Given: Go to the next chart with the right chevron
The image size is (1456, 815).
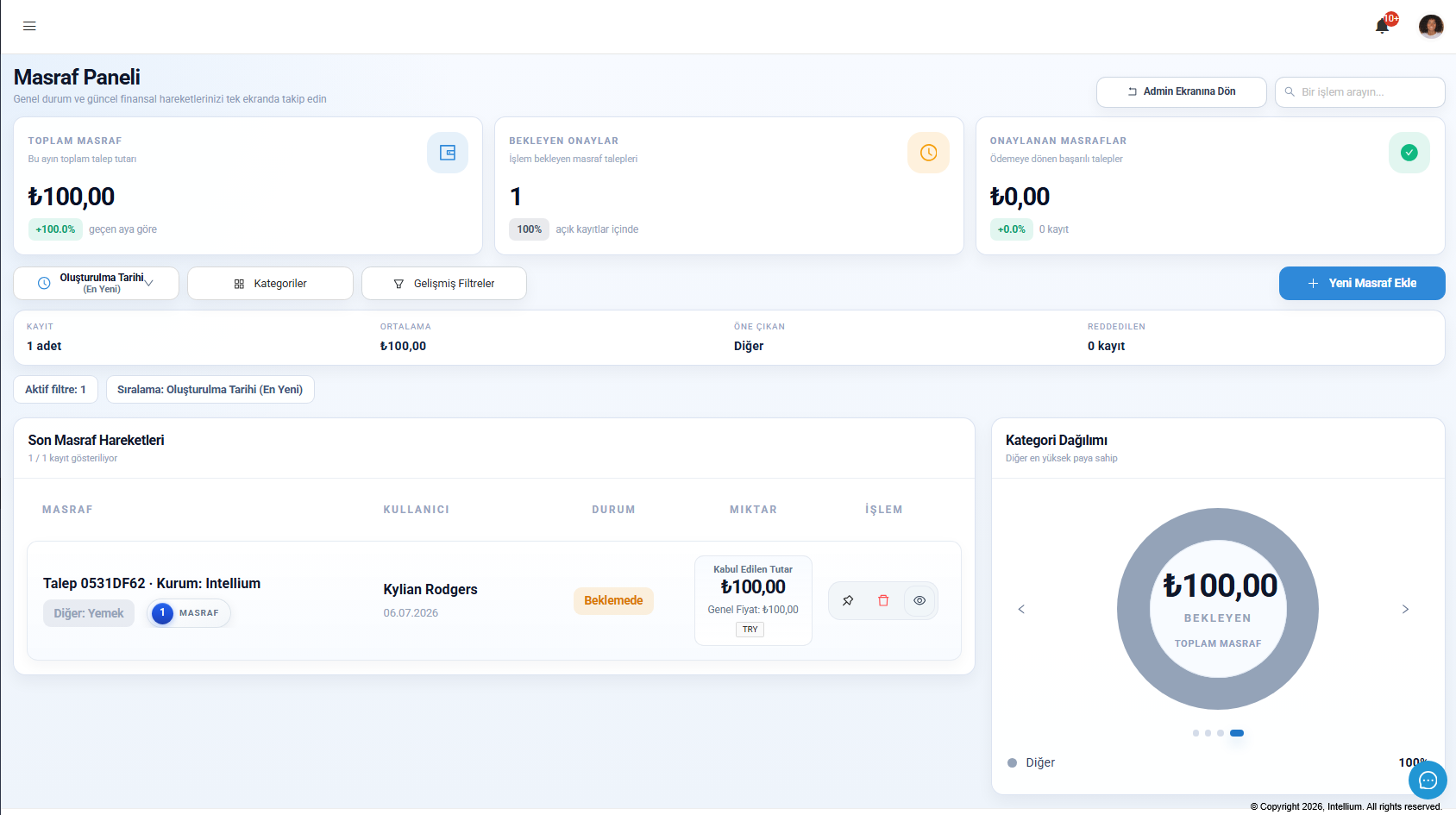Looking at the screenshot, I should tap(1405, 609).
